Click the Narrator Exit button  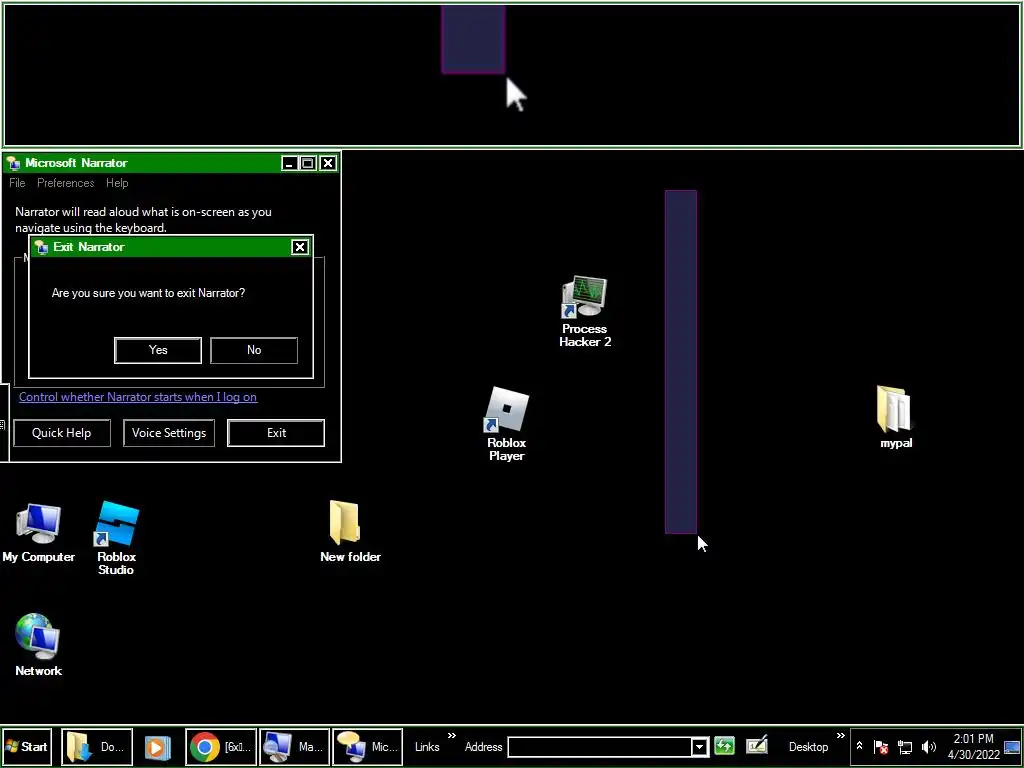click(276, 433)
